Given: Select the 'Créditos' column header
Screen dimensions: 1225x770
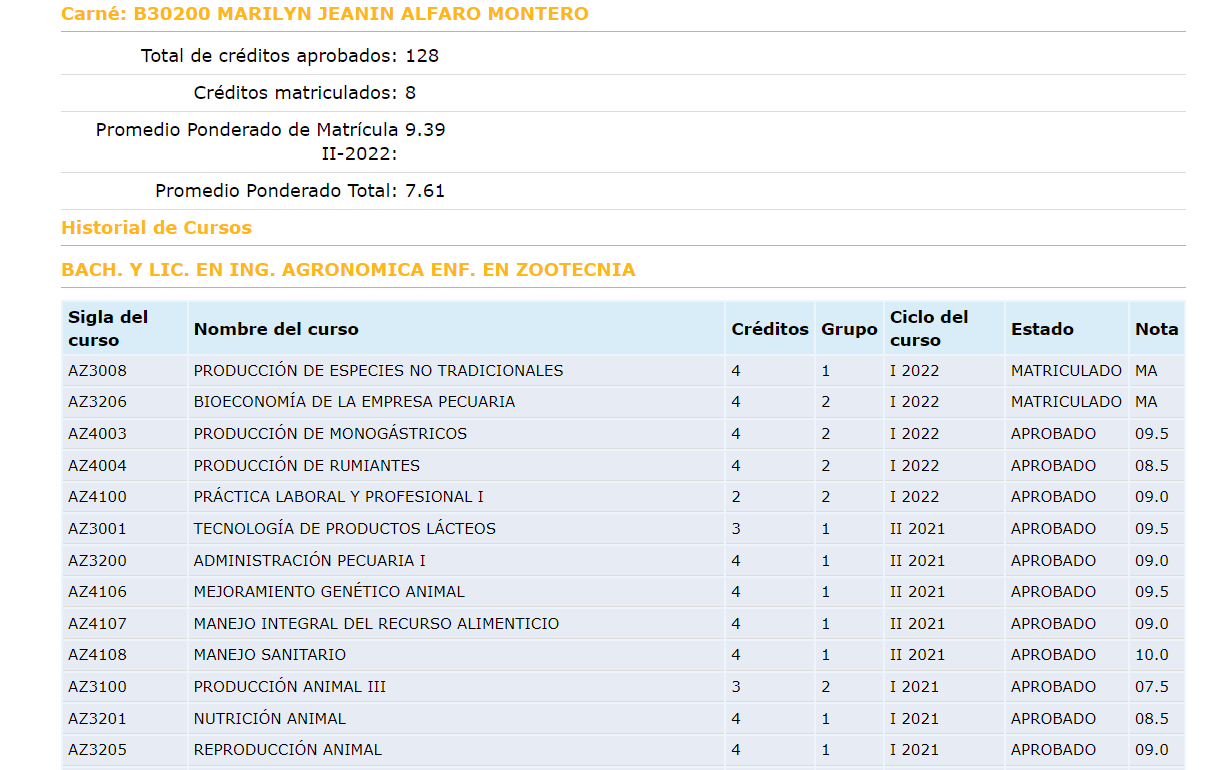Looking at the screenshot, I should pos(769,329).
